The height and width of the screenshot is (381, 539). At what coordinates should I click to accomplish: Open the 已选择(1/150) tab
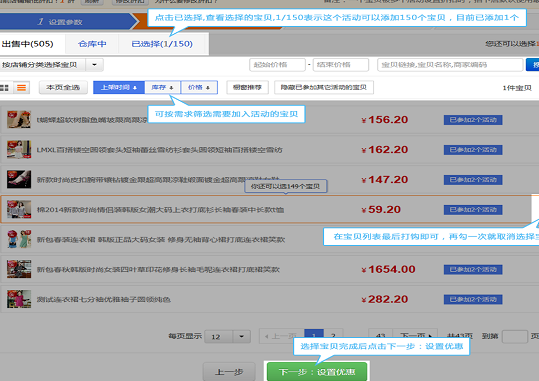[162, 44]
